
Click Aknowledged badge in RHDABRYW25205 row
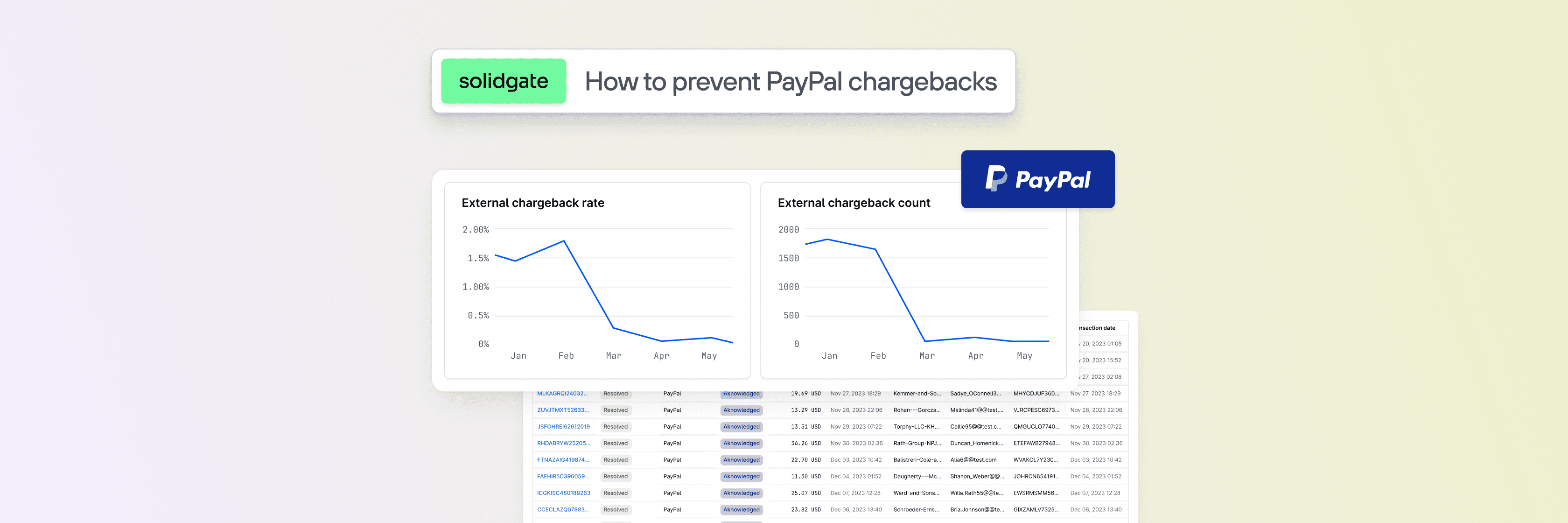coord(742,443)
